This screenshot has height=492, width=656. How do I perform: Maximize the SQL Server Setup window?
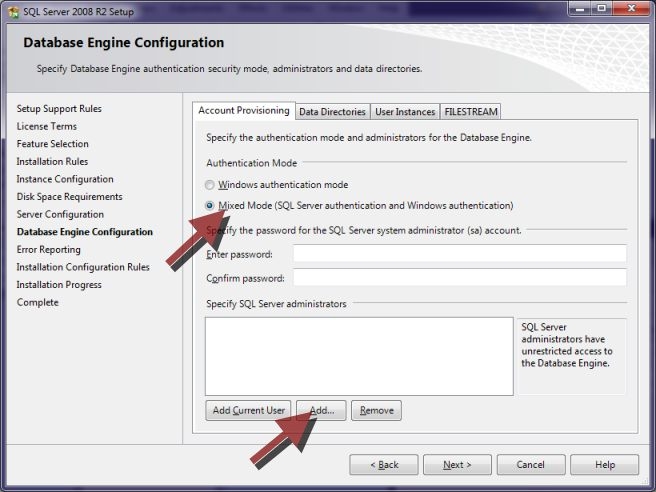[602, 8]
